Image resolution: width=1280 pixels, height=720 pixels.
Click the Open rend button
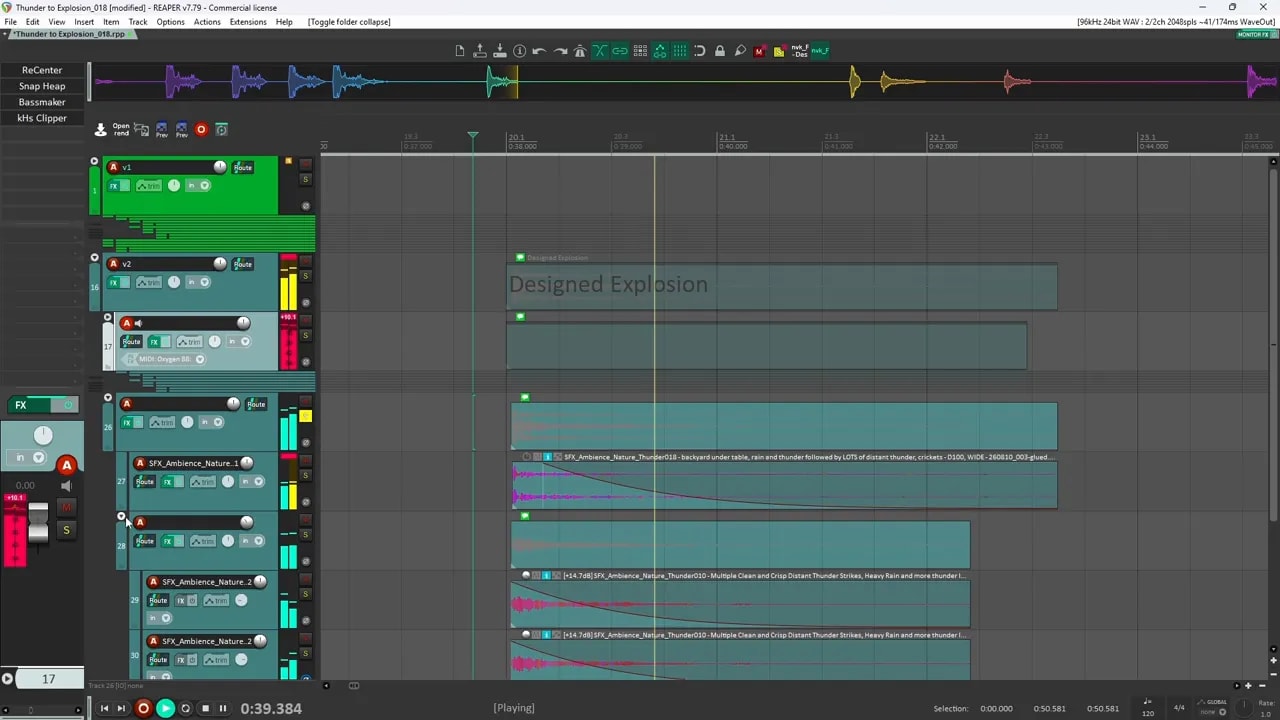coord(121,130)
